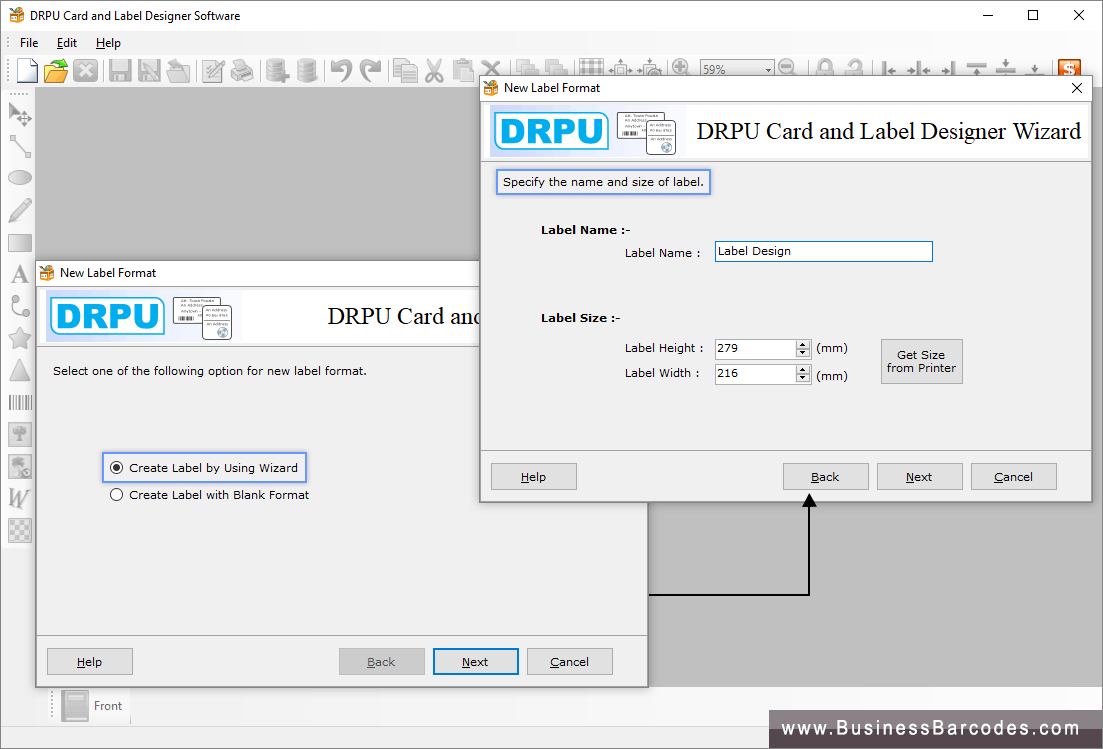Click the database-with-plus icon
Screen dimensions: 1103x749
click(277, 70)
